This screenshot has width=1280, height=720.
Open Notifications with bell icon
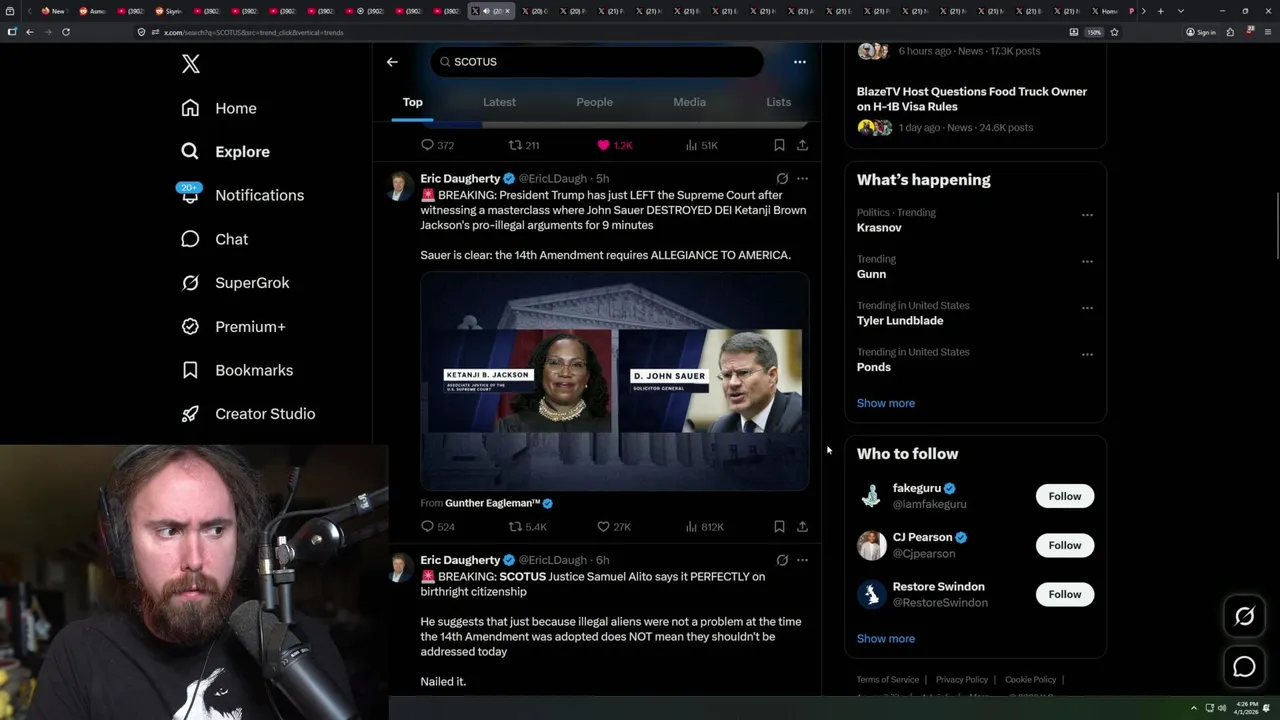click(241, 195)
